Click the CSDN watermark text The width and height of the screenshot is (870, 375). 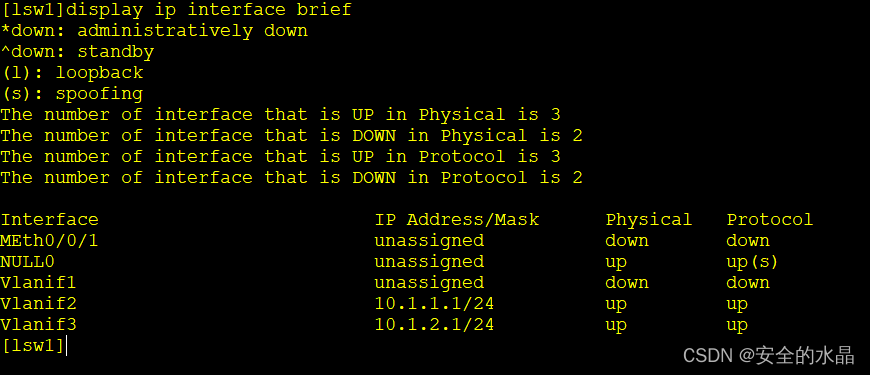pyautogui.click(x=768, y=356)
